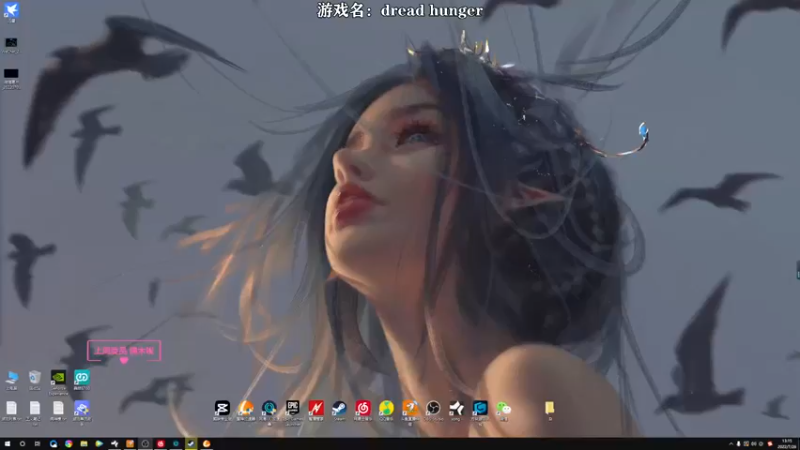This screenshot has height=450, width=800.
Task: Open the third text document in bottom row
Action: pyautogui.click(x=58, y=409)
